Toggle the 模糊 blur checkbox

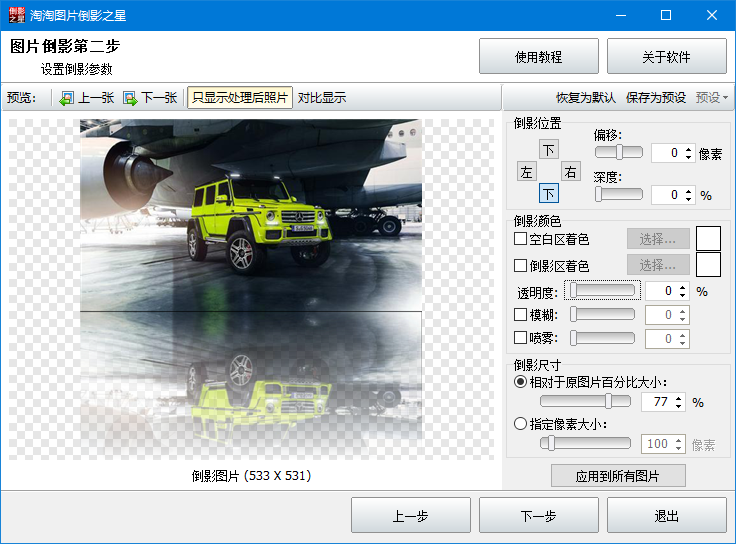[520, 315]
